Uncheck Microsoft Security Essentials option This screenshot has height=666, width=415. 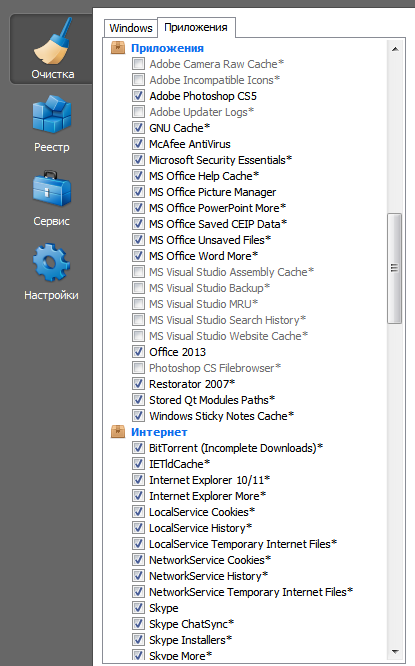[x=138, y=160]
